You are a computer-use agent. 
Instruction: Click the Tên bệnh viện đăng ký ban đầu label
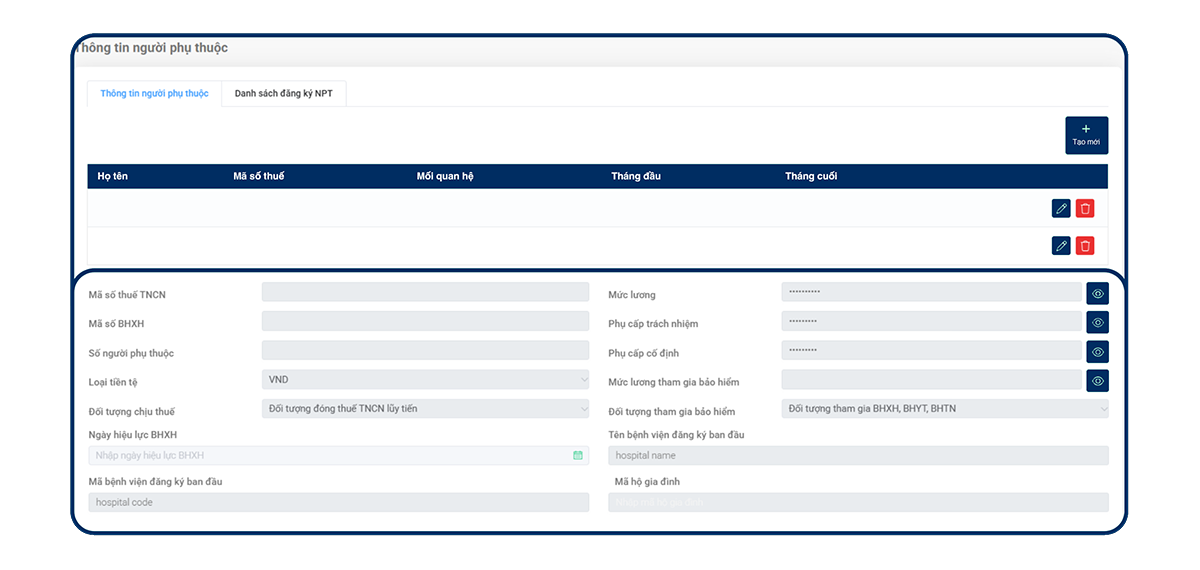click(677, 435)
